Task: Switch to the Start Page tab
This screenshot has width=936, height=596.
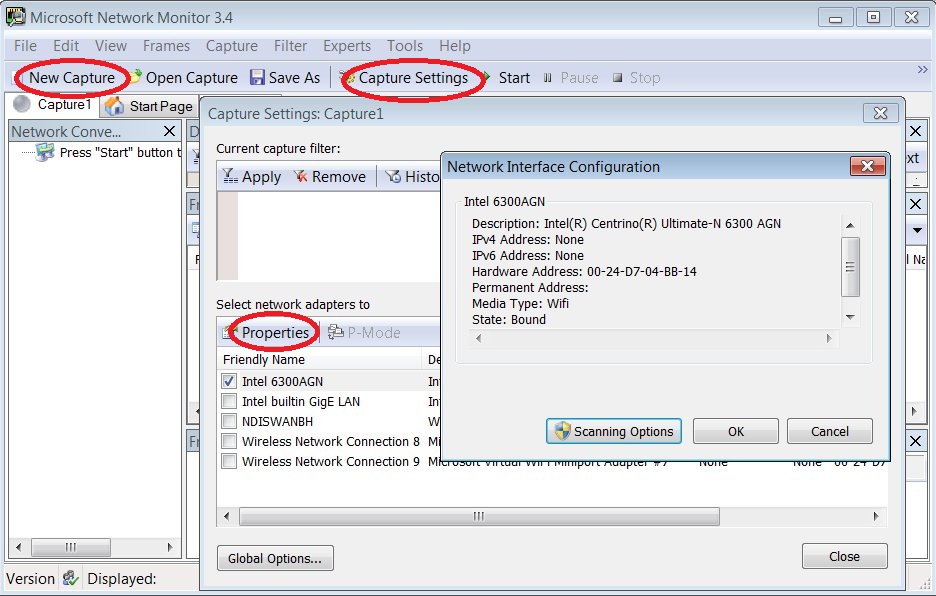Action: click(149, 106)
